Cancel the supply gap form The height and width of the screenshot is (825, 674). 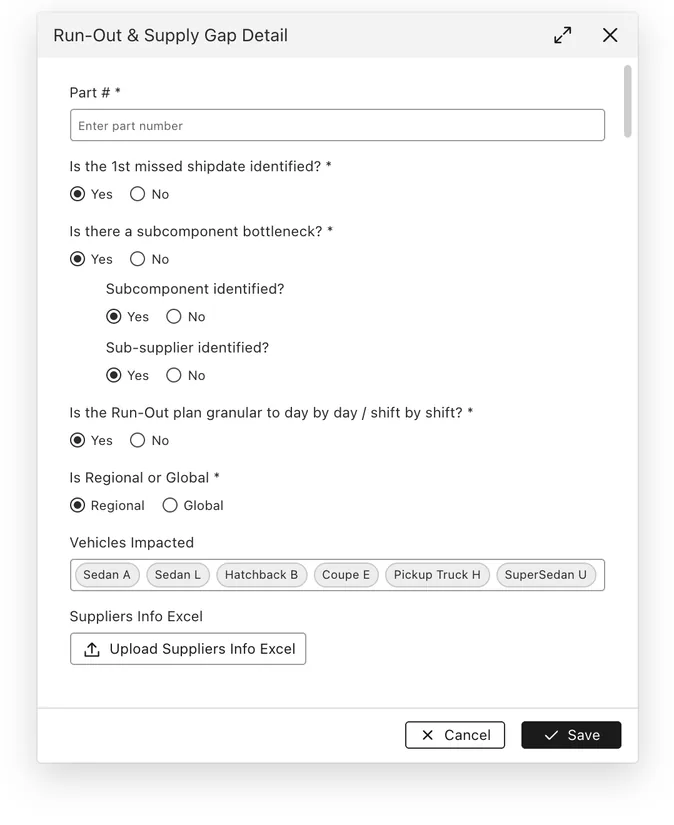(x=455, y=735)
